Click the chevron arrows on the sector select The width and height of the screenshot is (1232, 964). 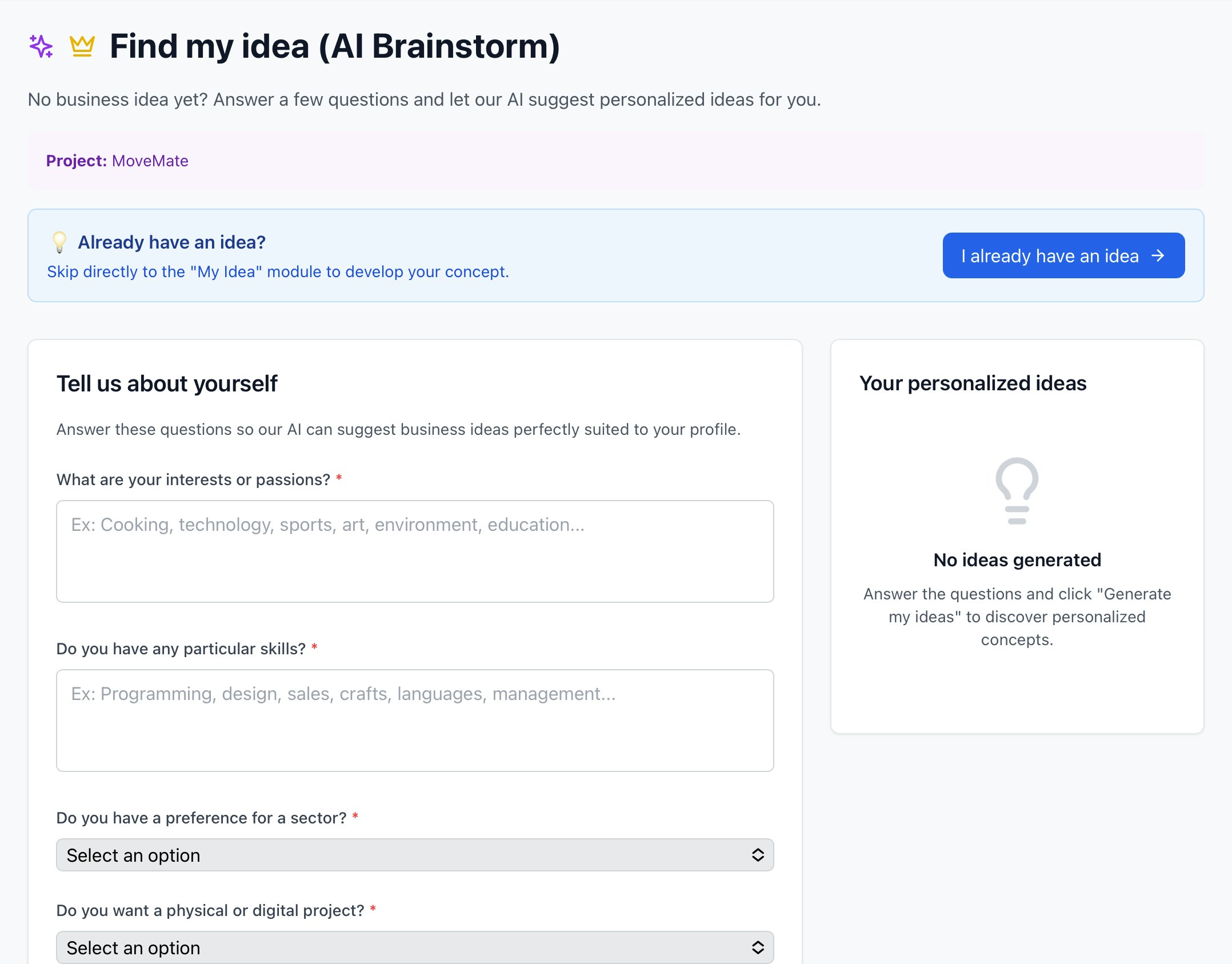[758, 855]
